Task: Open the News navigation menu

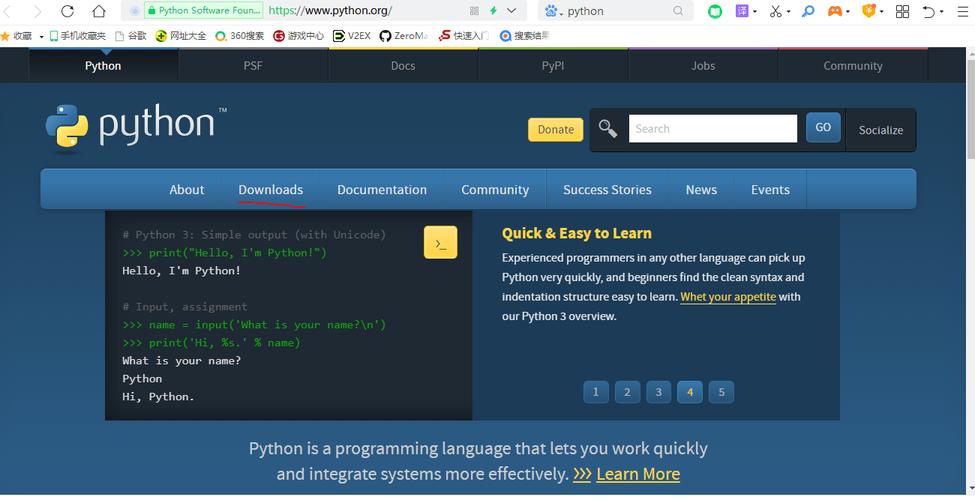Action: 701,190
